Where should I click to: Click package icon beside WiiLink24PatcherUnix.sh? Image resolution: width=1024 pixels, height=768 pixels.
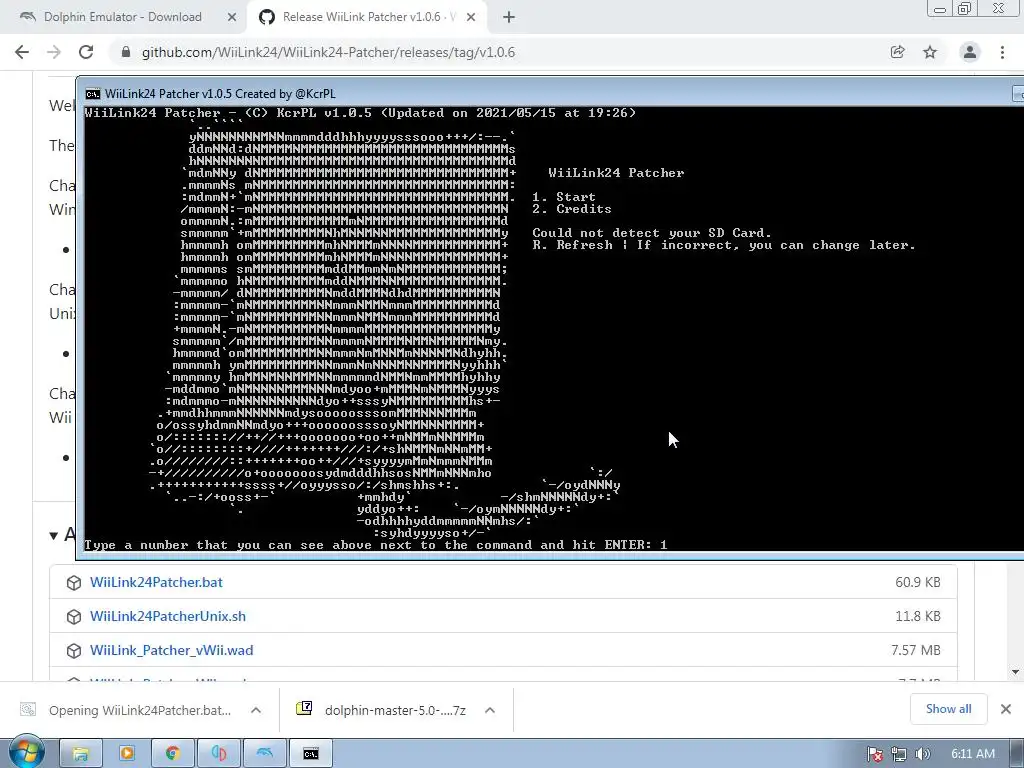tap(74, 616)
